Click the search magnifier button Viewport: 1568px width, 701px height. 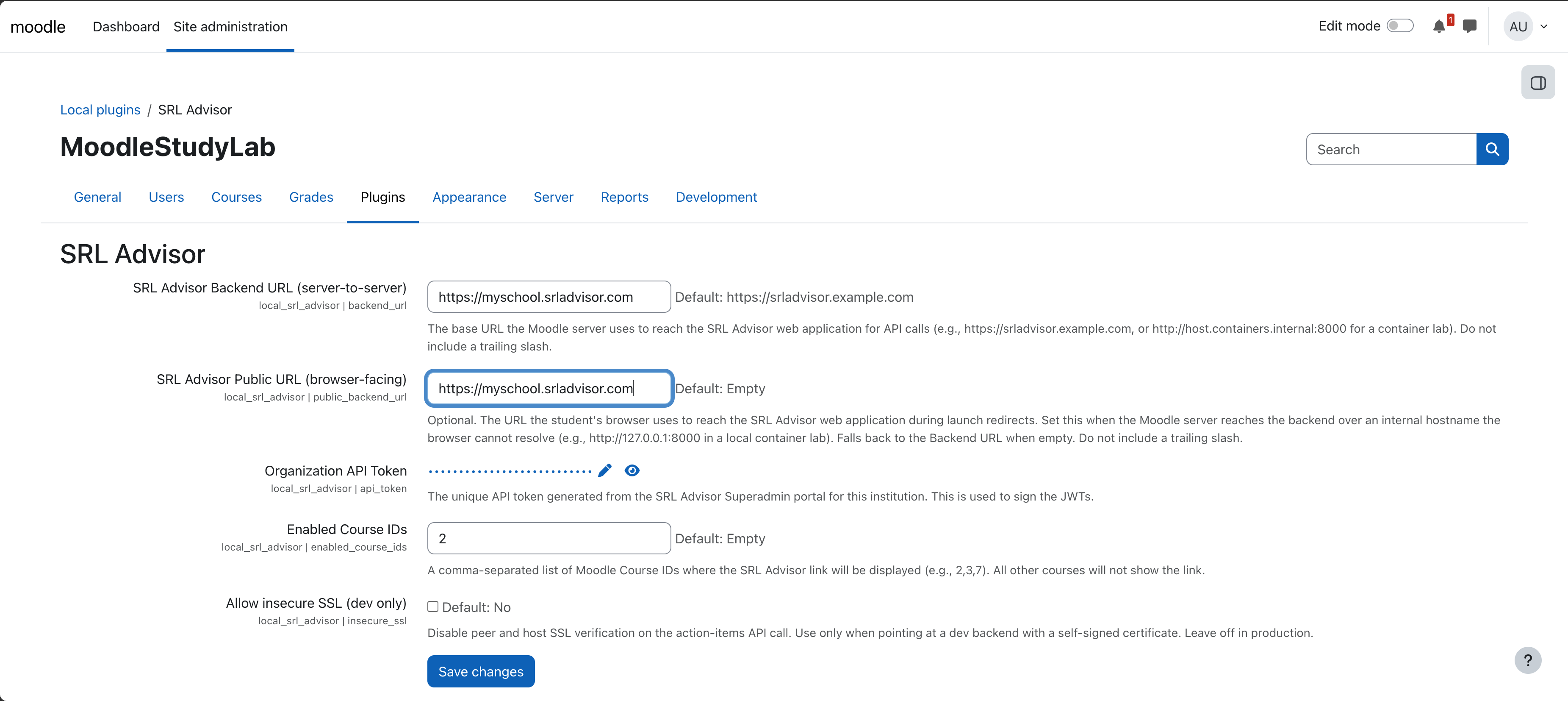(x=1492, y=149)
